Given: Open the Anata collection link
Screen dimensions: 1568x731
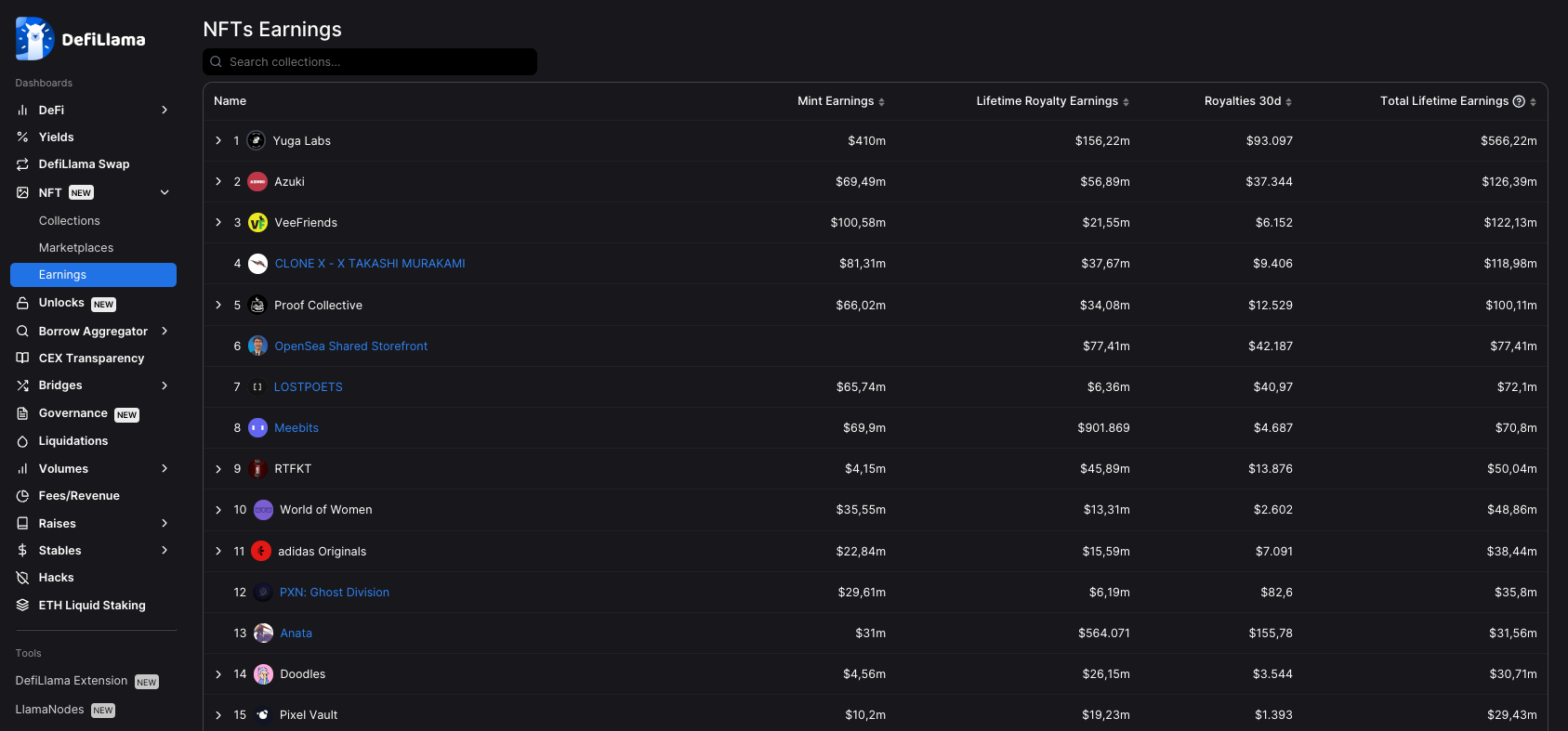Looking at the screenshot, I should 296,633.
